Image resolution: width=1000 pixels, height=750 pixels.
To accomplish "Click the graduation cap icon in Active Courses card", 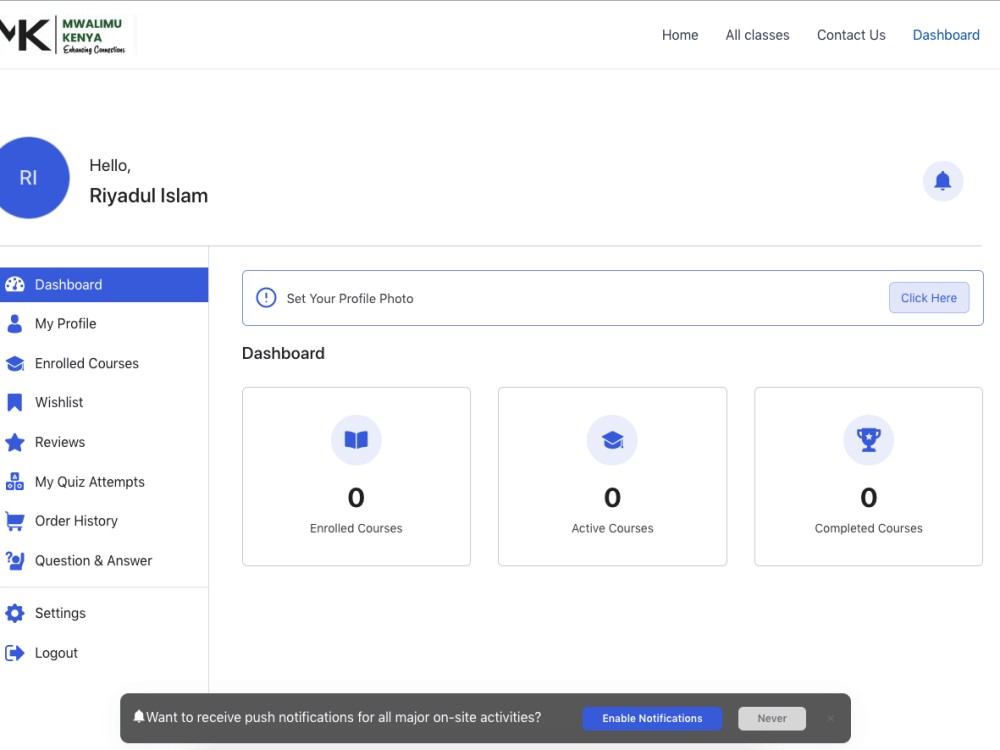I will [612, 440].
